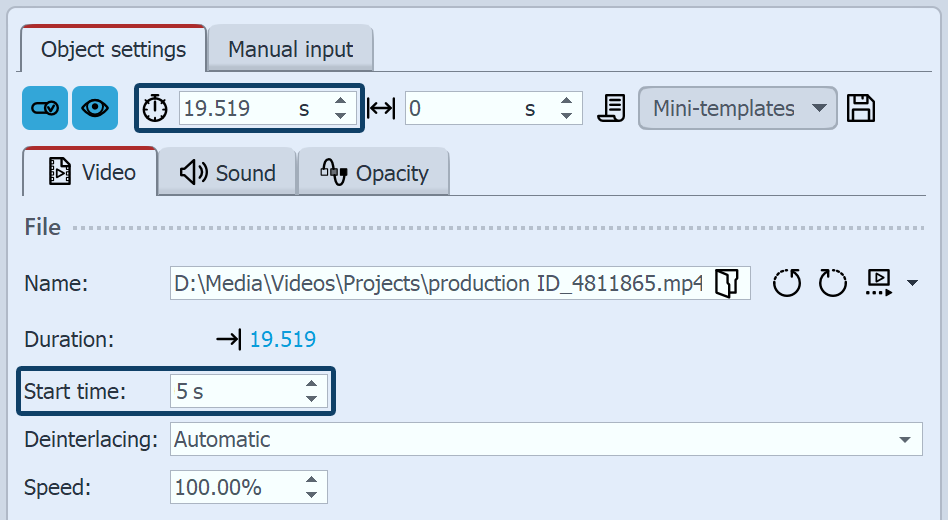Image resolution: width=948 pixels, height=520 pixels.
Task: Decrease the 0 s spacing value
Action: click(x=567, y=116)
